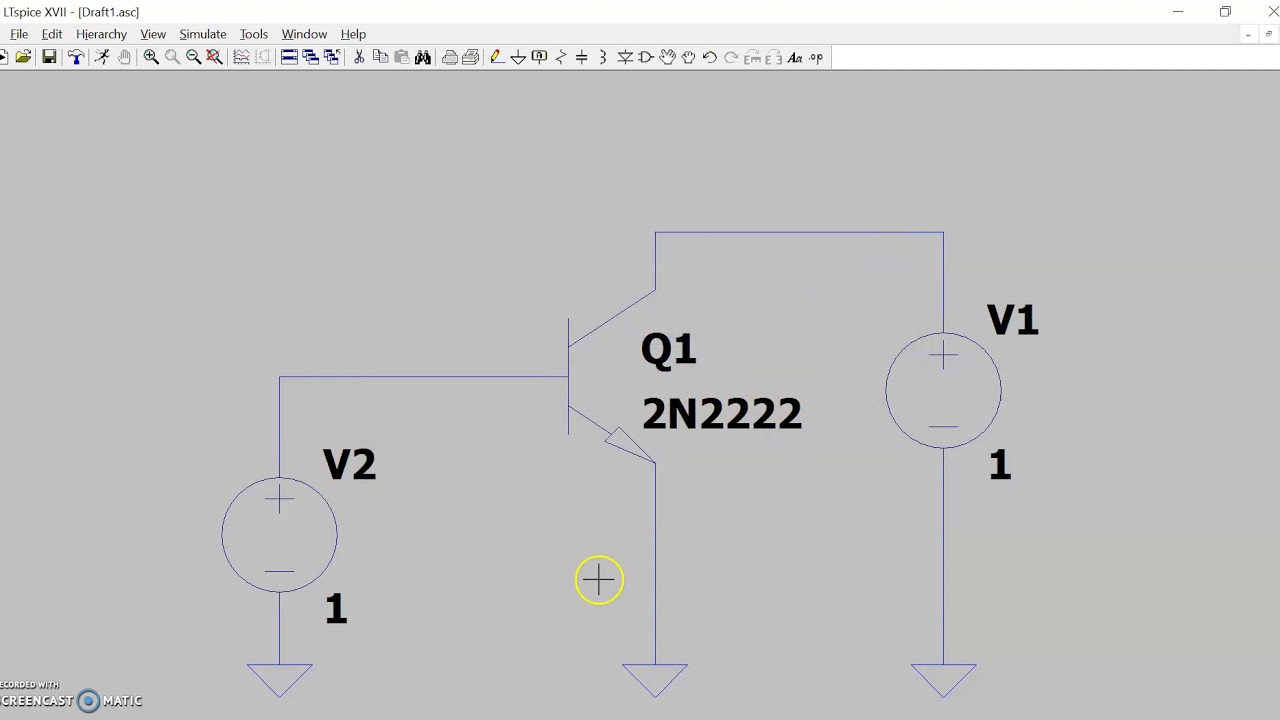Open Find with the binoculars icon
This screenshot has width=1280, height=720.
pyautogui.click(x=423, y=58)
